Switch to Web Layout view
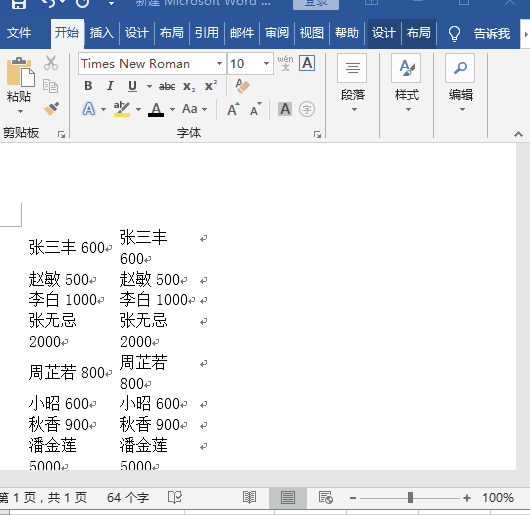Screen dimensions: 530x515 coord(326,497)
